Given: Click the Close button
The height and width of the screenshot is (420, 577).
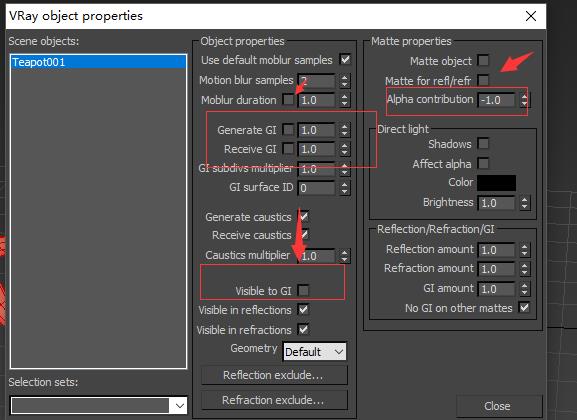Looking at the screenshot, I should [x=498, y=406].
